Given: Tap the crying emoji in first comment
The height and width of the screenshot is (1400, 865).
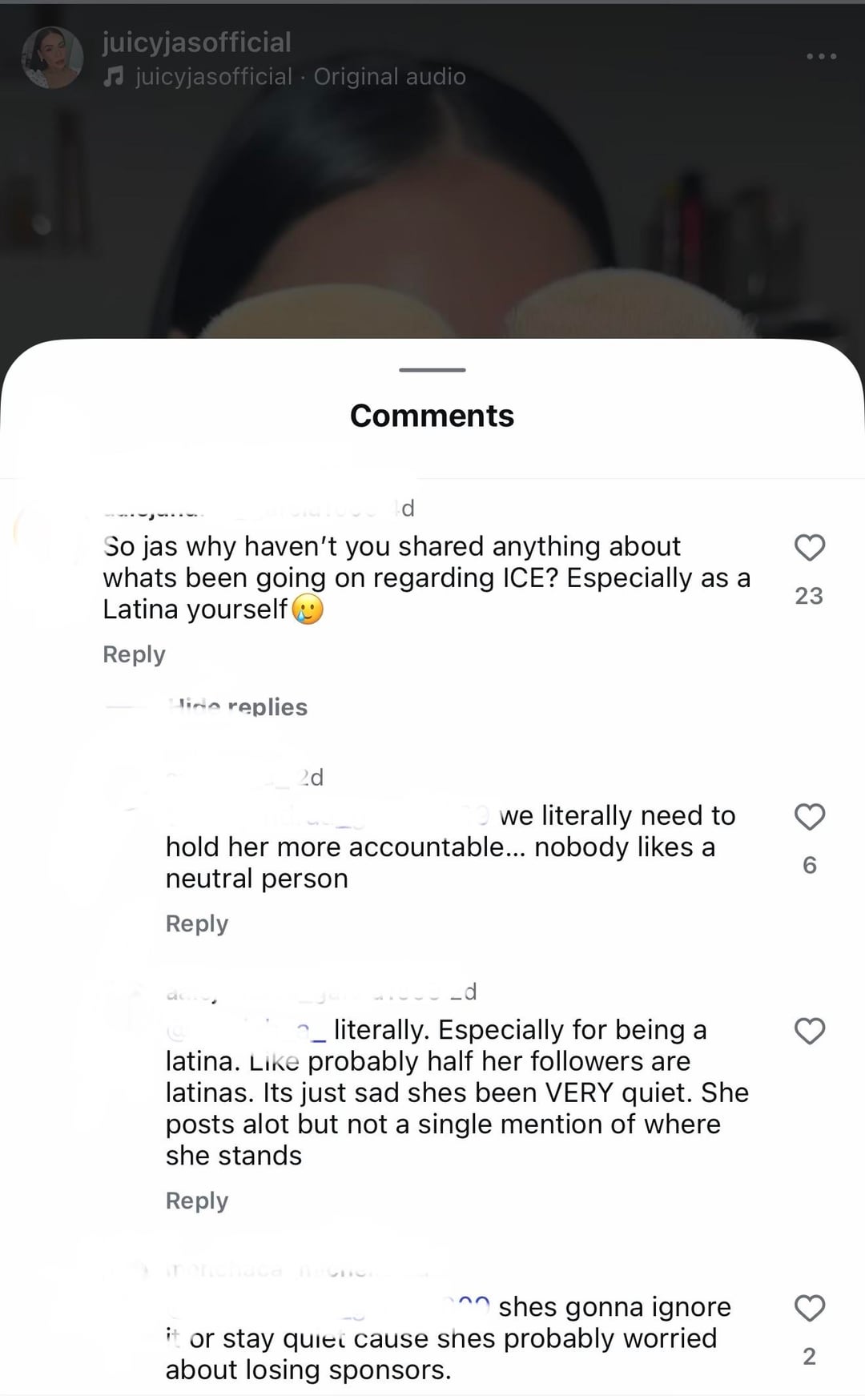Looking at the screenshot, I should point(308,609).
